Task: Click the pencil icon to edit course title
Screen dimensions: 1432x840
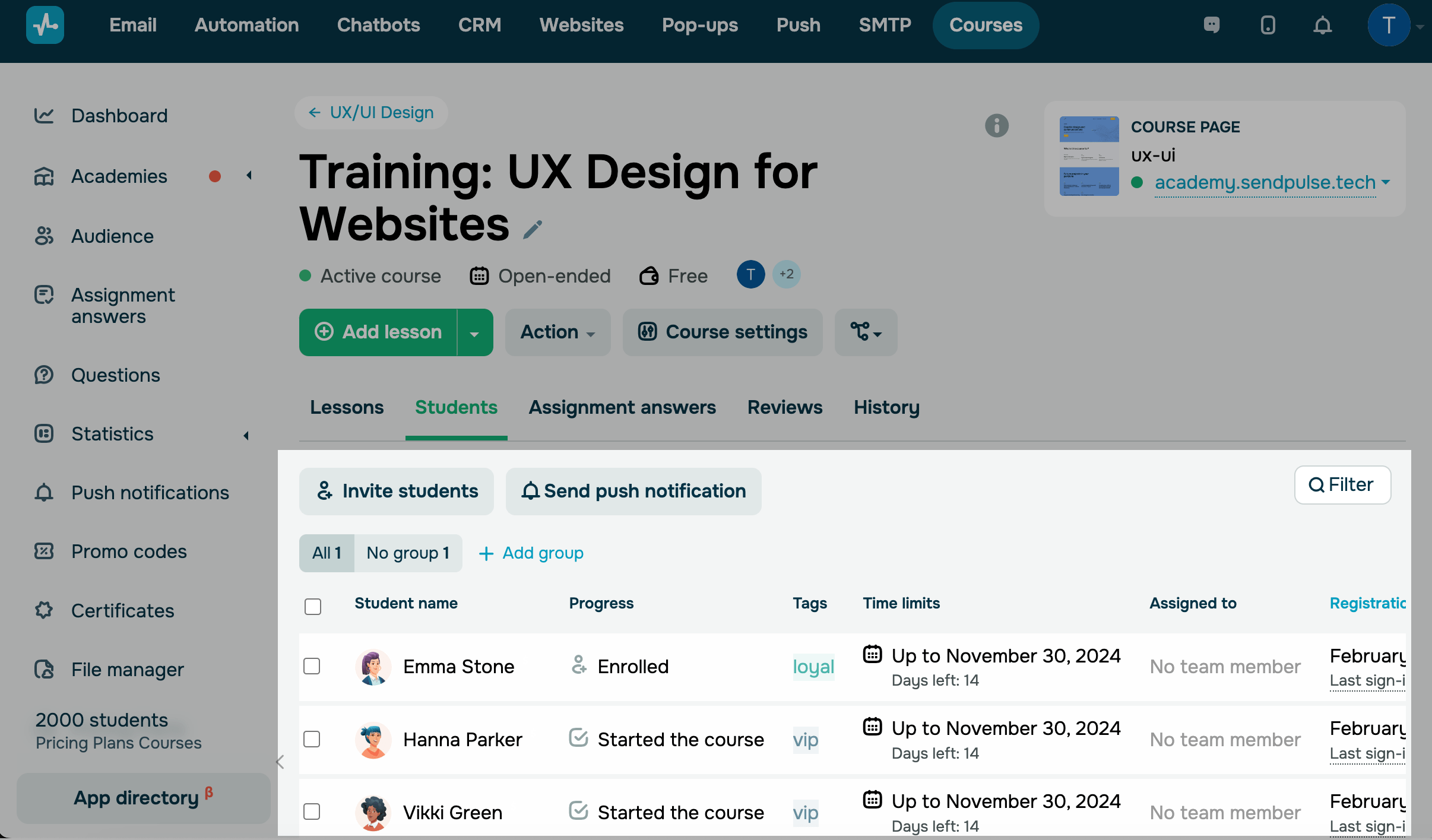Action: coord(533,229)
